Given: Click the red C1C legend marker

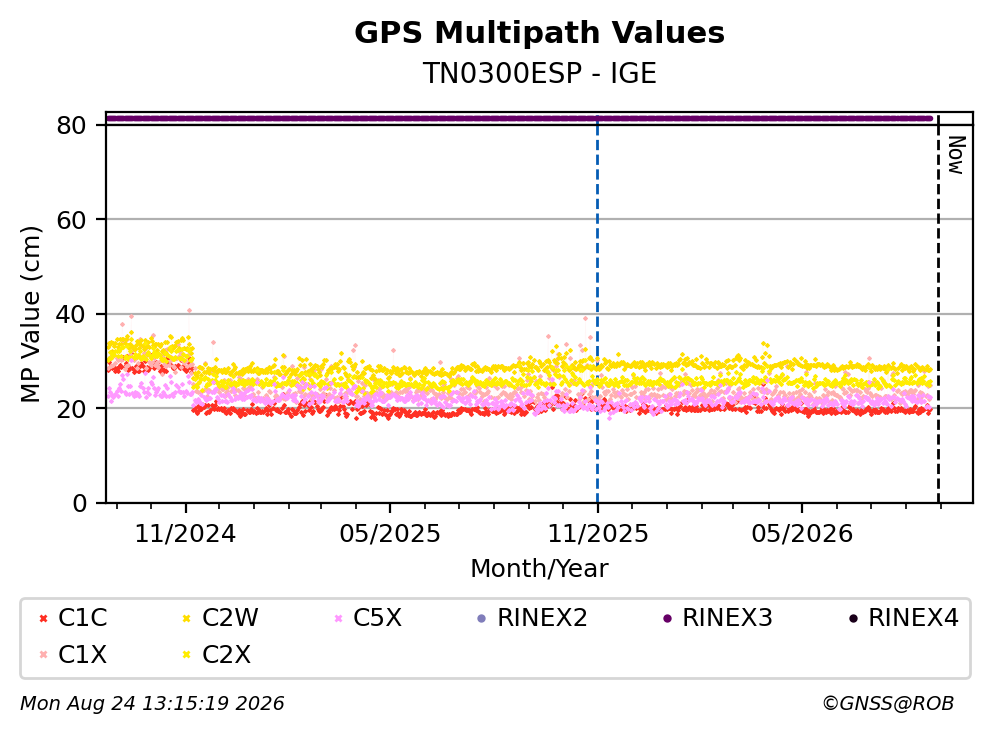Looking at the screenshot, I should coord(43,618).
